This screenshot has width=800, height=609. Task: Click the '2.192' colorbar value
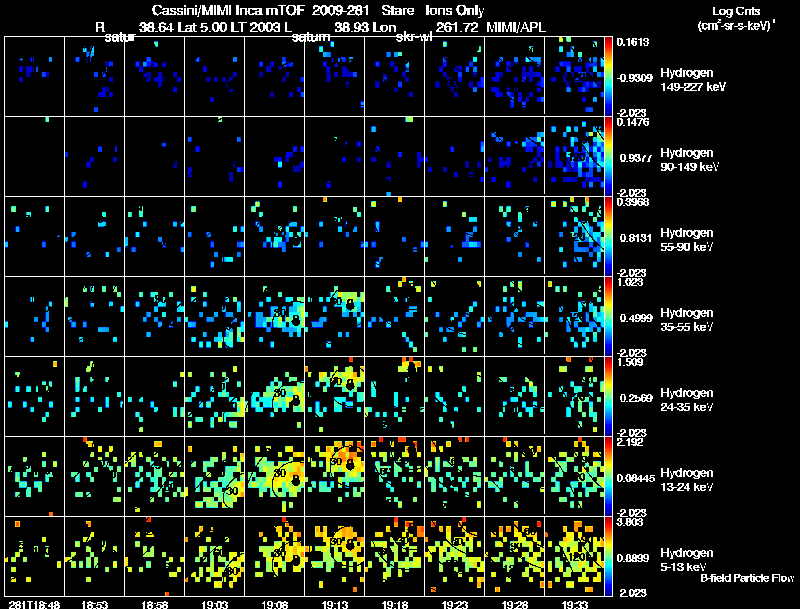pos(630,442)
